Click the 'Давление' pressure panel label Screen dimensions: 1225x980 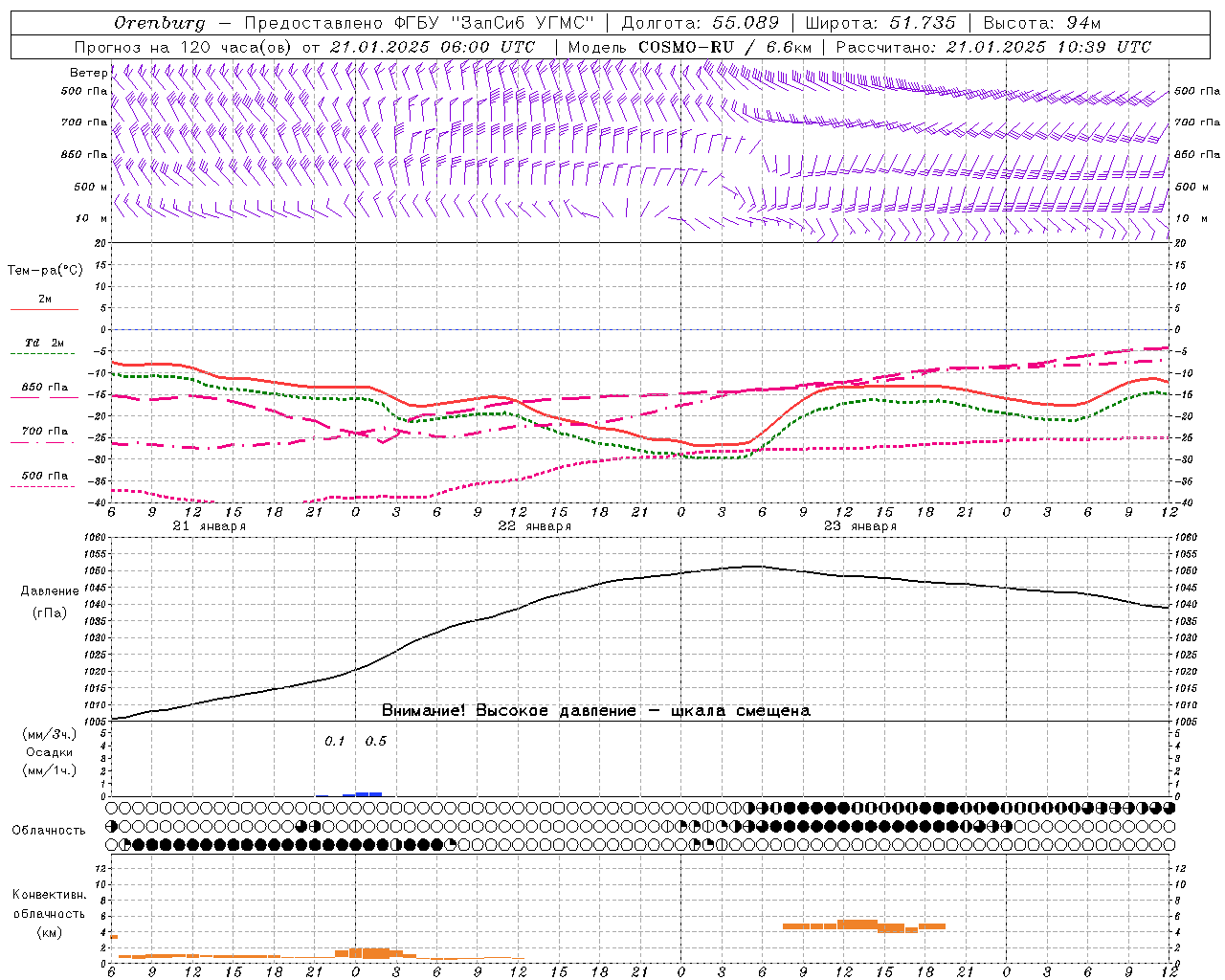click(50, 591)
